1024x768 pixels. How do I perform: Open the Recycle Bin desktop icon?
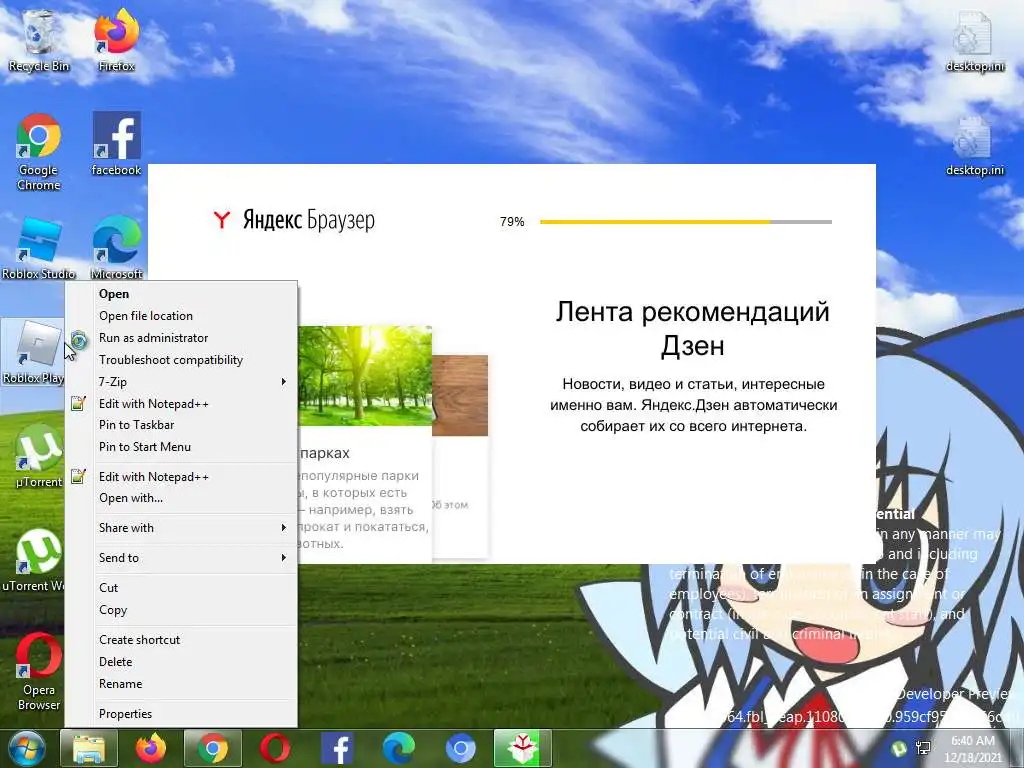39,41
